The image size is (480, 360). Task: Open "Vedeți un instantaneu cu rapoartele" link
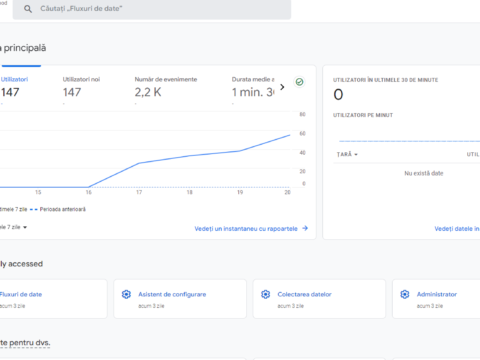pyautogui.click(x=246, y=229)
